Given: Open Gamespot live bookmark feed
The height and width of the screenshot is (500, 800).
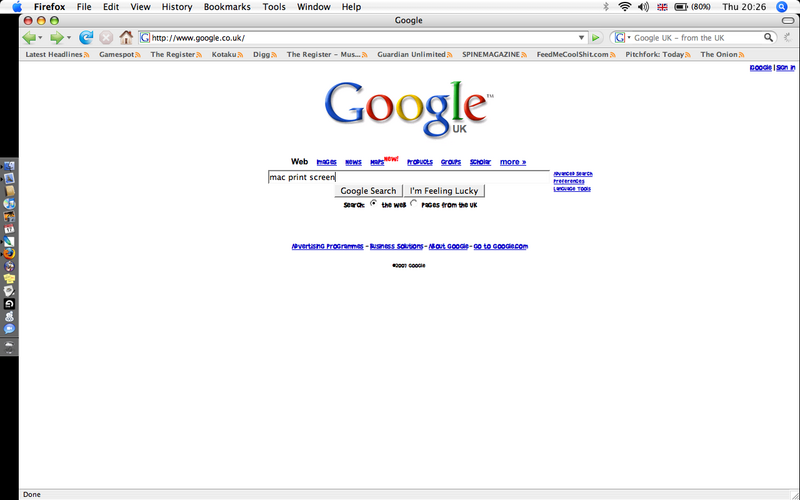Looking at the screenshot, I should (x=120, y=54).
